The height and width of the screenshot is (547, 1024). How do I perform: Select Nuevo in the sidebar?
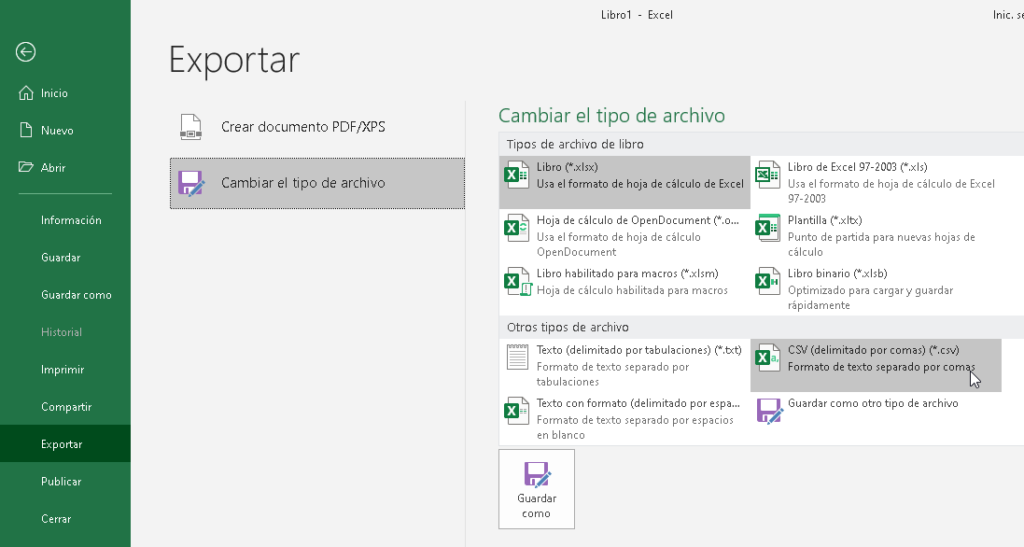click(65, 130)
